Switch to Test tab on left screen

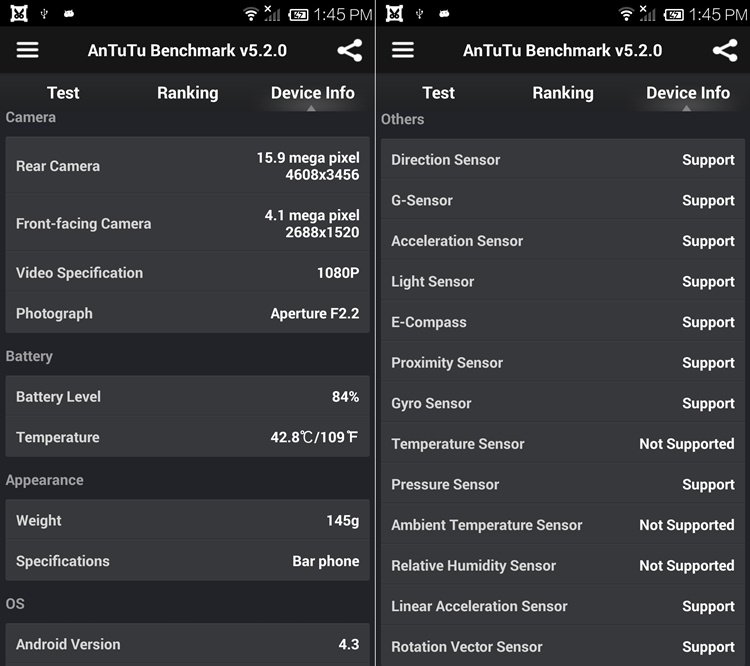point(63,93)
